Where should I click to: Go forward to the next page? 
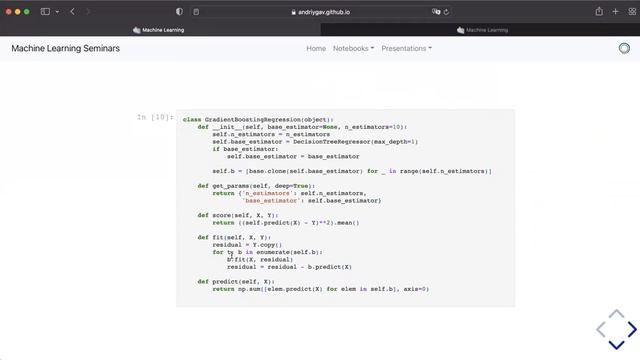(x=88, y=12)
